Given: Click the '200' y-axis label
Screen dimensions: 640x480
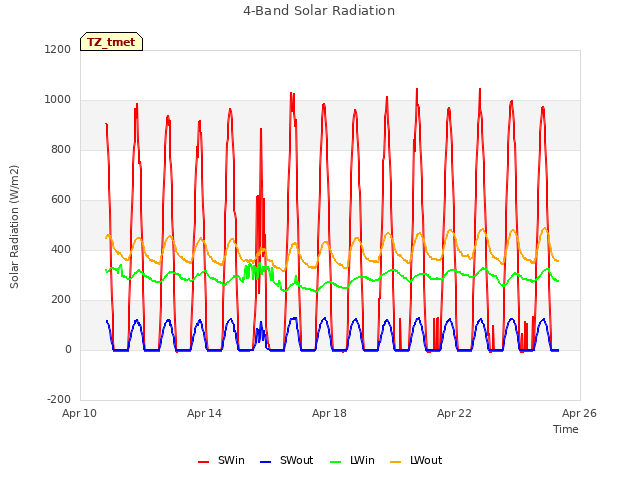Looking at the screenshot, I should (61, 300).
